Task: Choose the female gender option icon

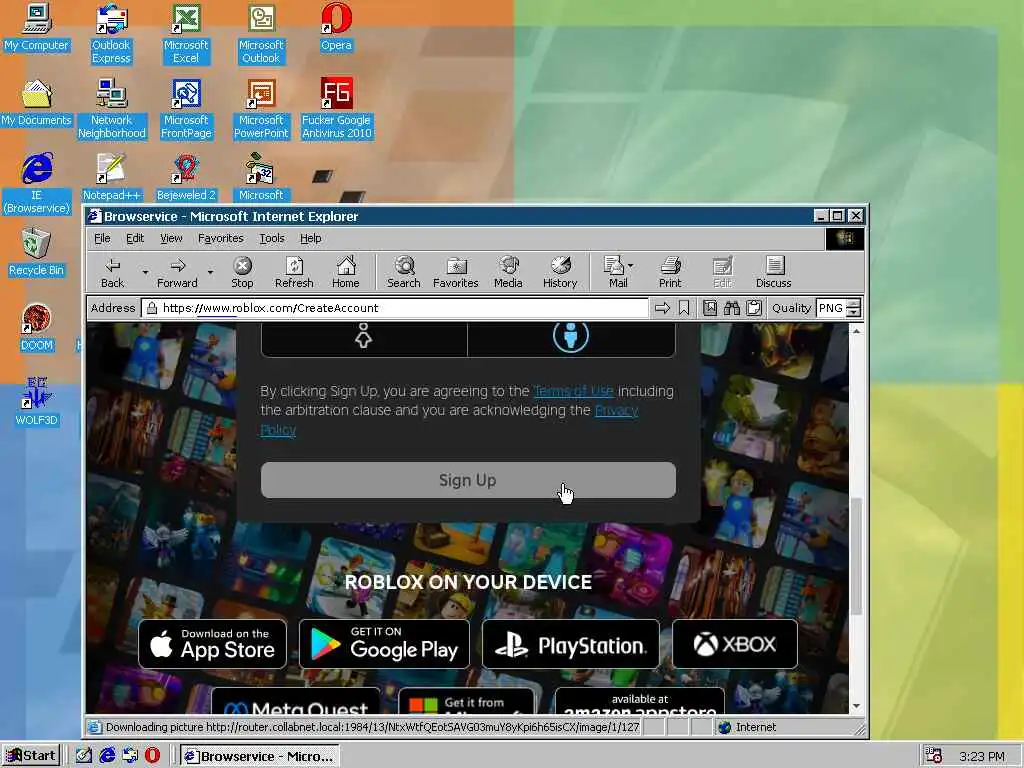Action: [x=364, y=336]
